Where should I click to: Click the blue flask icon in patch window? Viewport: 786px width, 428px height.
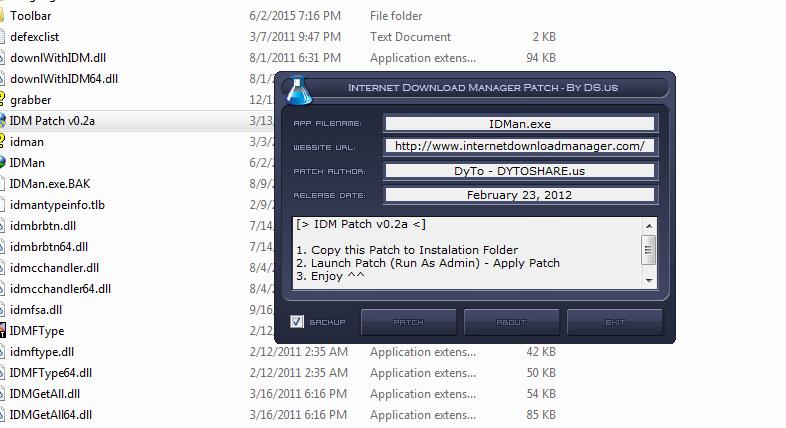[x=298, y=90]
